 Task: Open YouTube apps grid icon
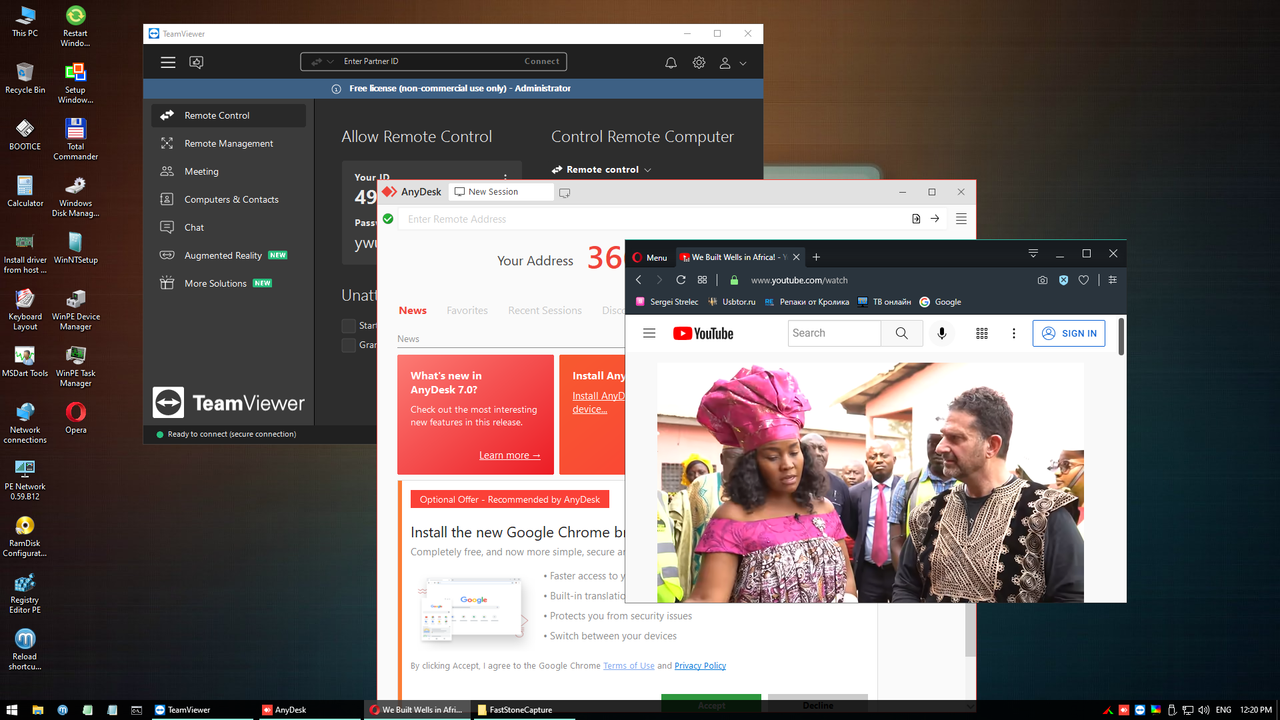click(982, 333)
